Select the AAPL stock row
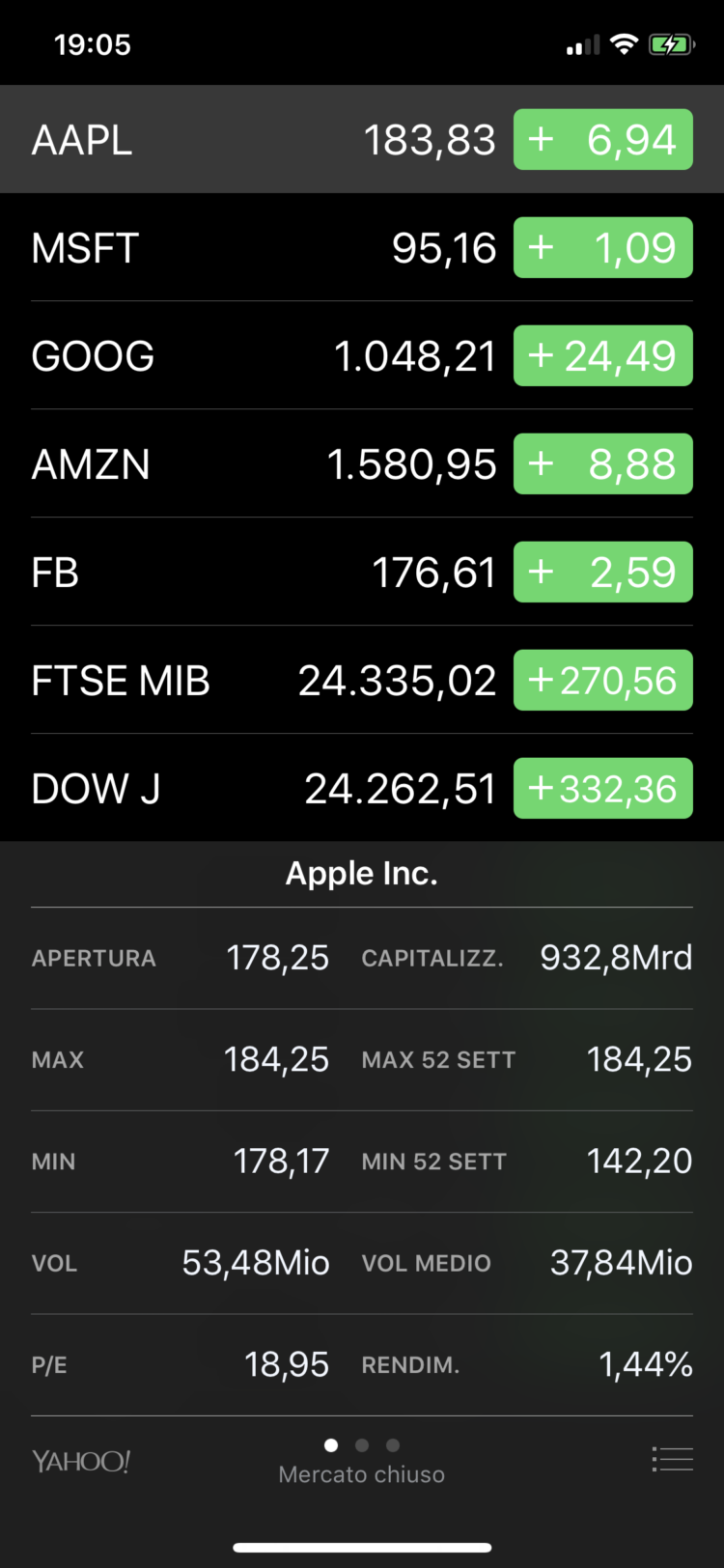Screen dimensions: 724x1568 click(x=241, y=140)
